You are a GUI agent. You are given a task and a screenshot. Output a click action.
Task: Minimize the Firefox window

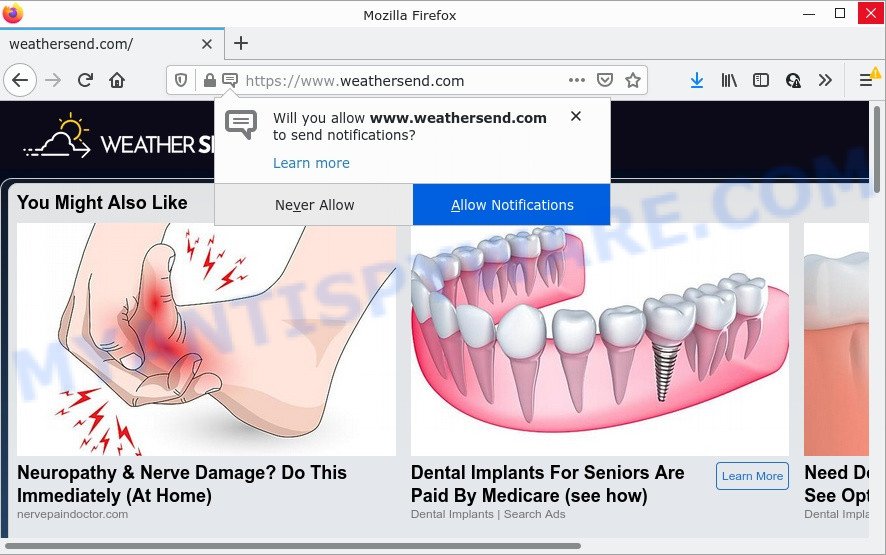pyautogui.click(x=809, y=14)
